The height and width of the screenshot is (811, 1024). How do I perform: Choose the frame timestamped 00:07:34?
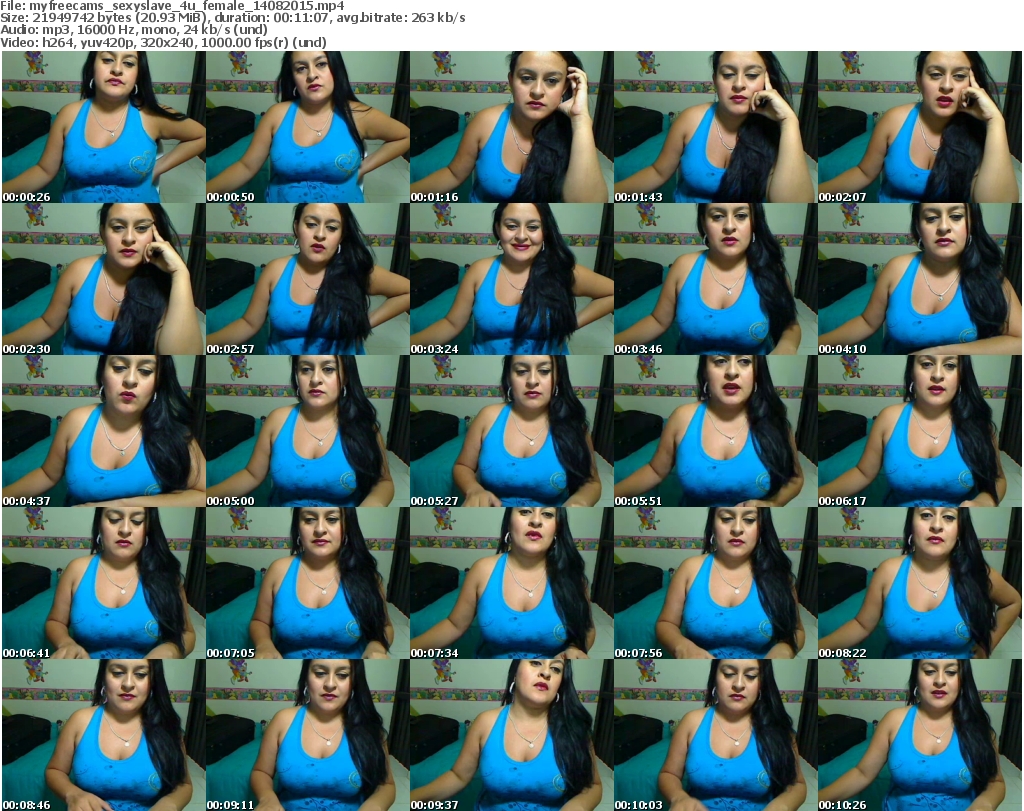tap(511, 583)
